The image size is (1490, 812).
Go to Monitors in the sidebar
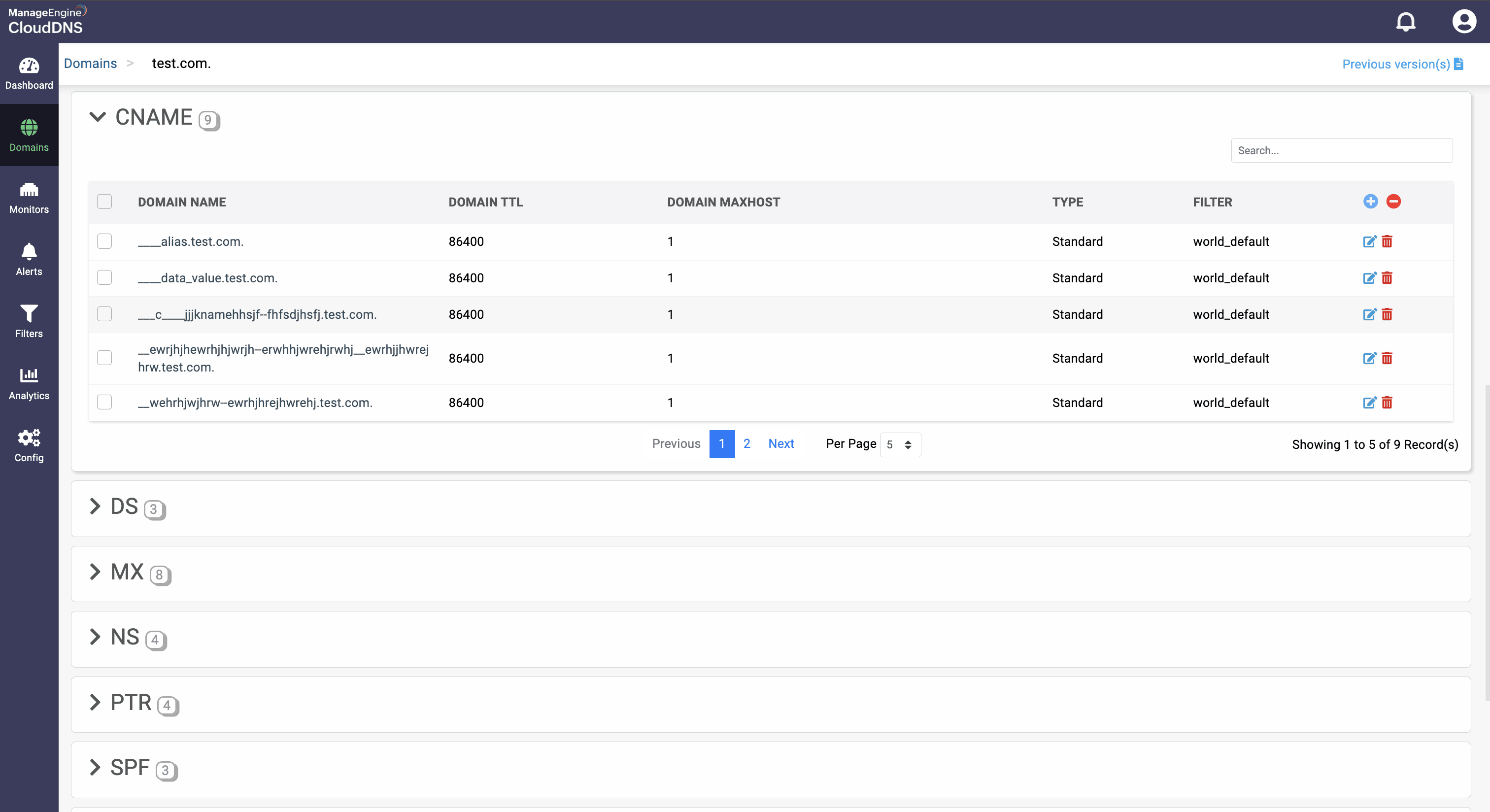29,197
